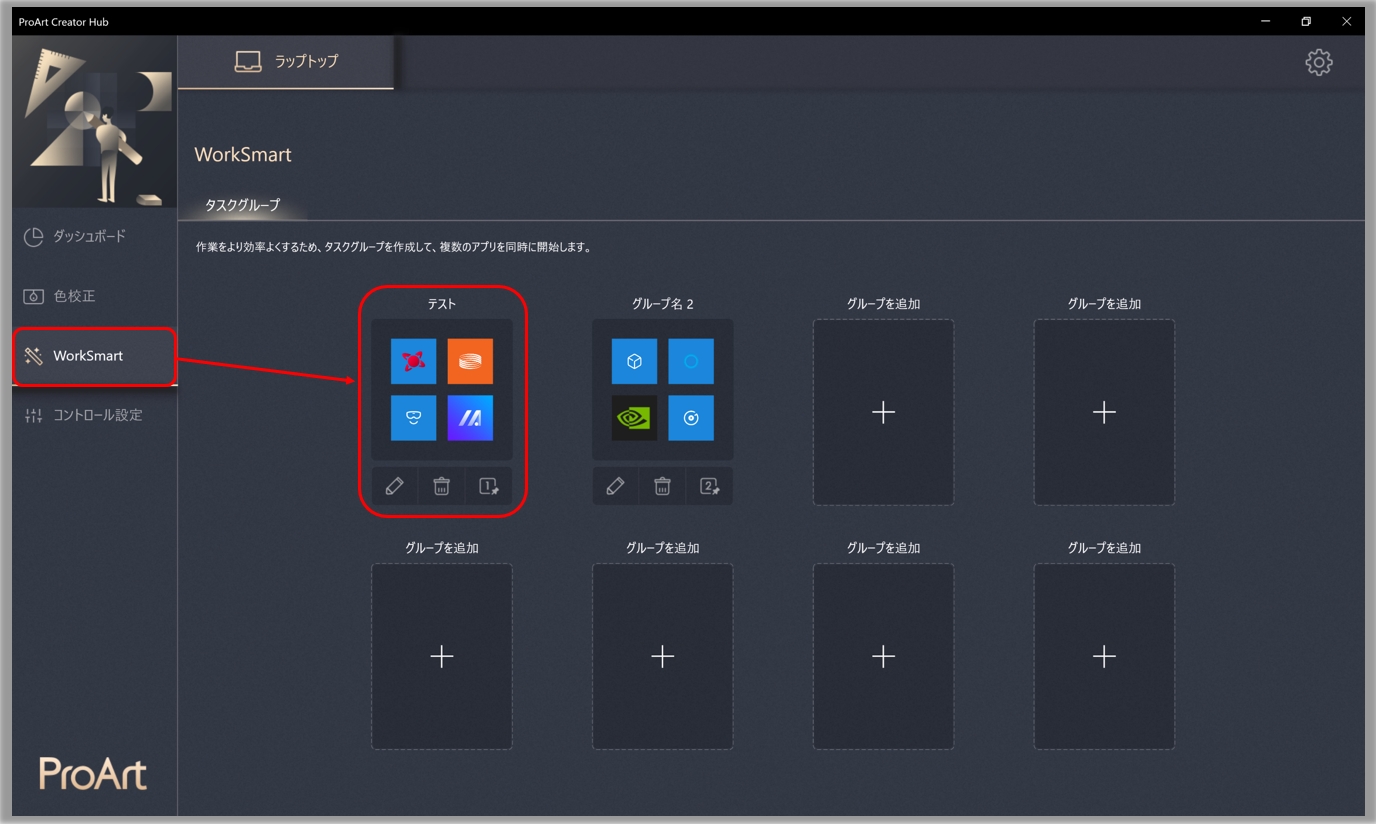Screen dimensions: 1376x824
Task: Pin グループ名 2 with hotkey 2 icon
Action: click(710, 486)
